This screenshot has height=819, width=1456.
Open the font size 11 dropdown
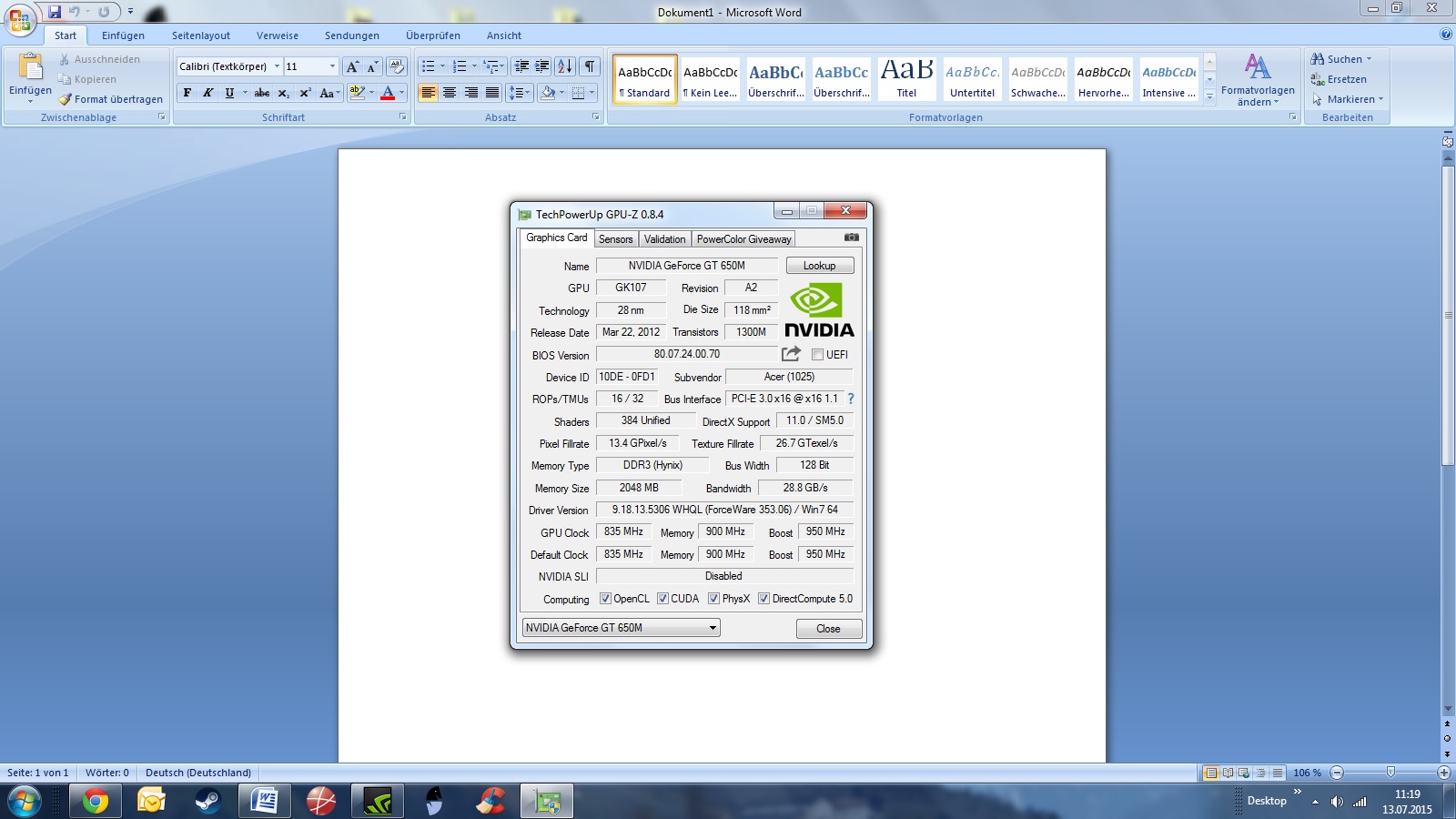pos(332,66)
